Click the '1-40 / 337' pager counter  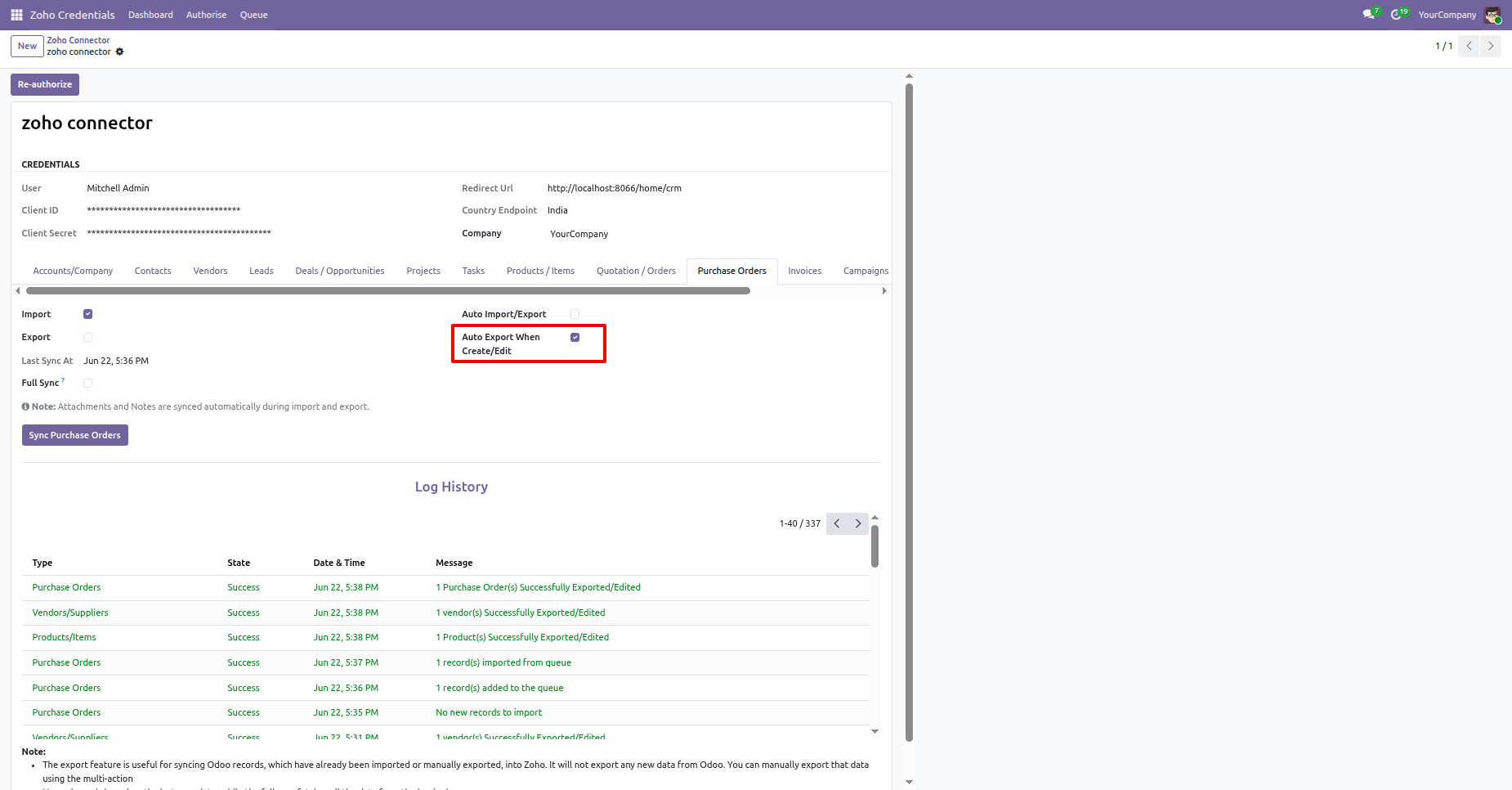click(800, 523)
